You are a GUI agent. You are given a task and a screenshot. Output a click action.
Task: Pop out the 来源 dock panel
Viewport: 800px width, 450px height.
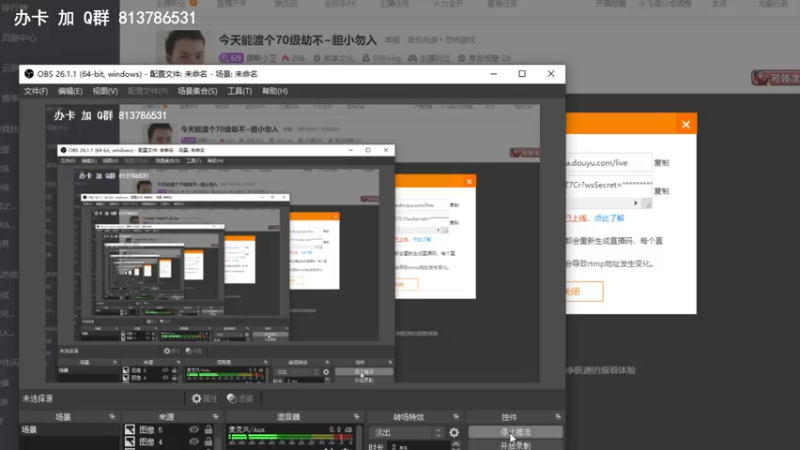(x=215, y=417)
